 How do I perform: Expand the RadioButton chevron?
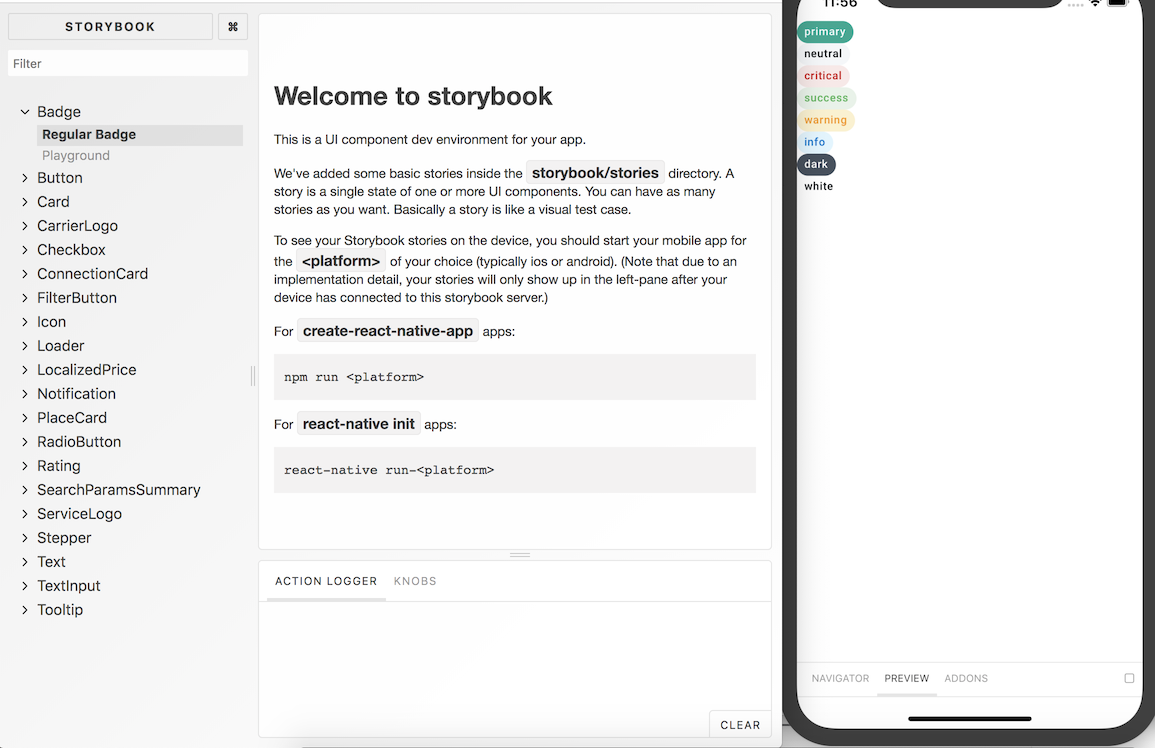(25, 442)
